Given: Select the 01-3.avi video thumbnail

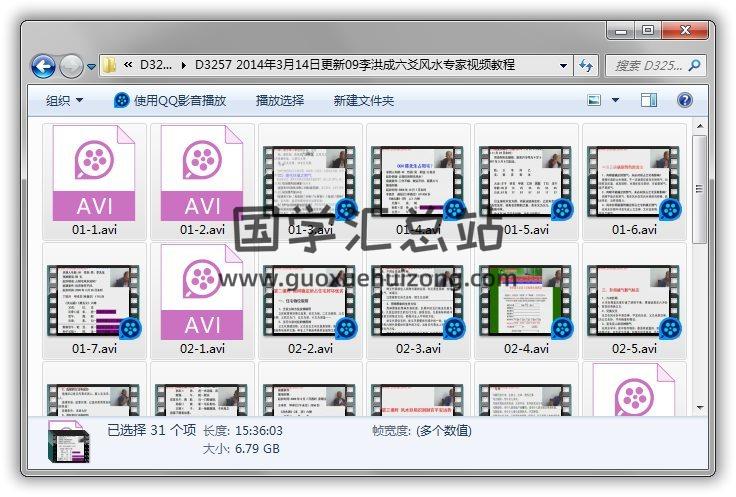Looking at the screenshot, I should pyautogui.click(x=310, y=183).
